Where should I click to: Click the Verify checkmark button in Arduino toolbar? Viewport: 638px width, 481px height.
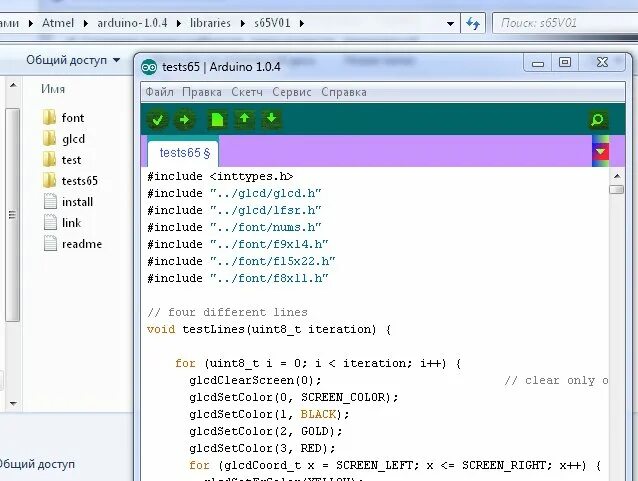[x=157, y=120]
